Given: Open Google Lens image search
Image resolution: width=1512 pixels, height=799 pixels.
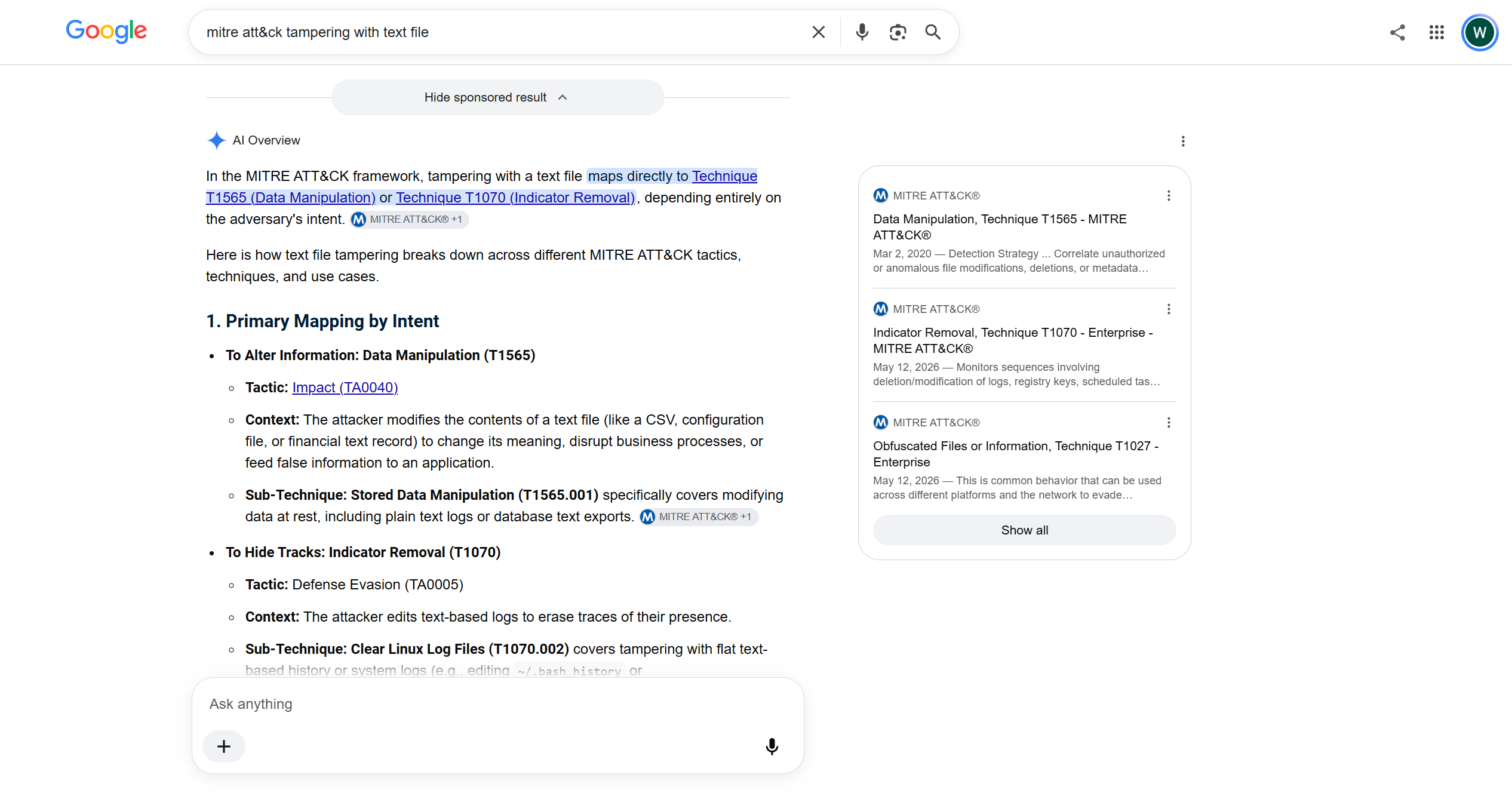Looking at the screenshot, I should (898, 32).
